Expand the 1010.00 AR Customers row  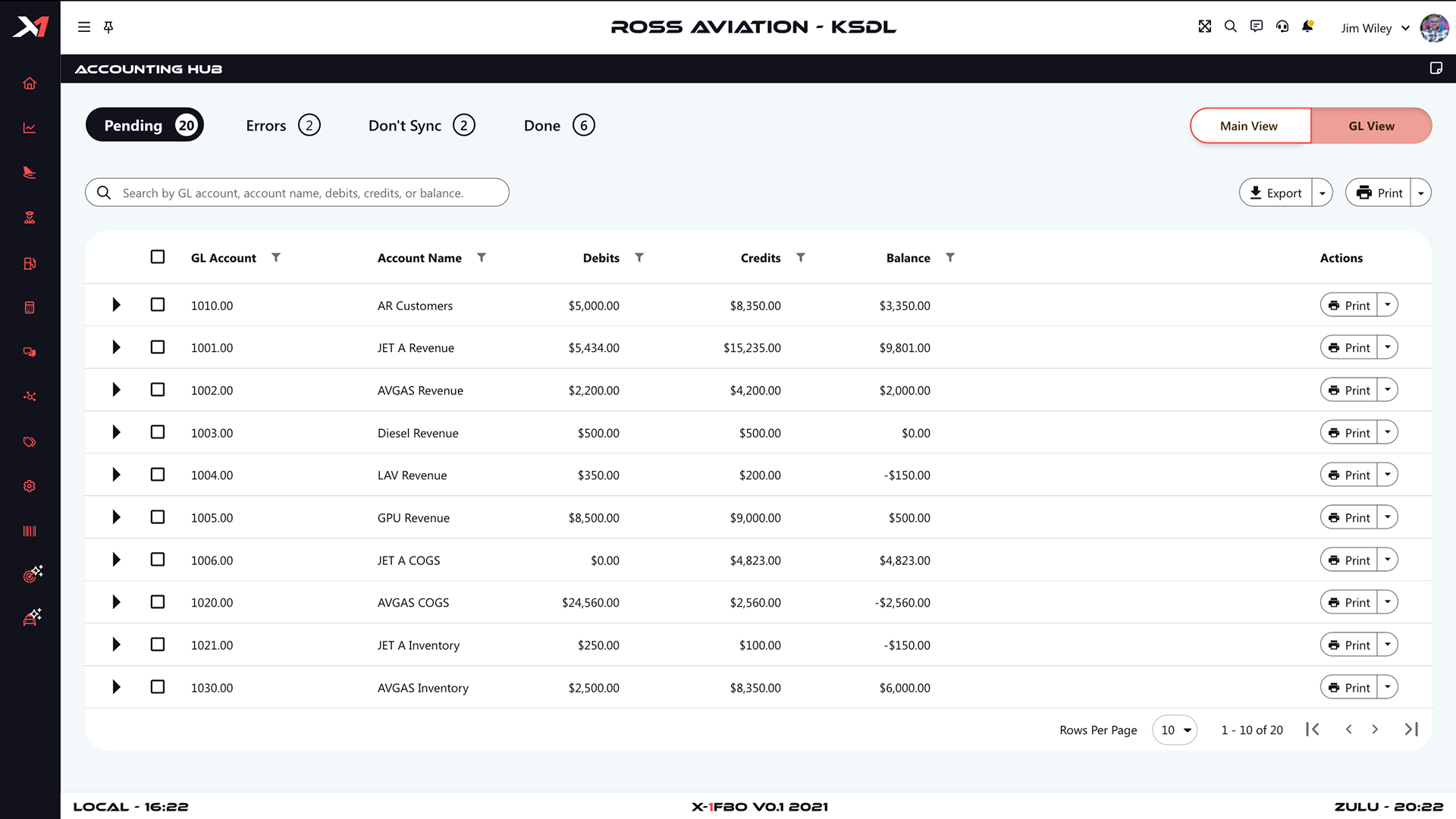click(x=116, y=305)
